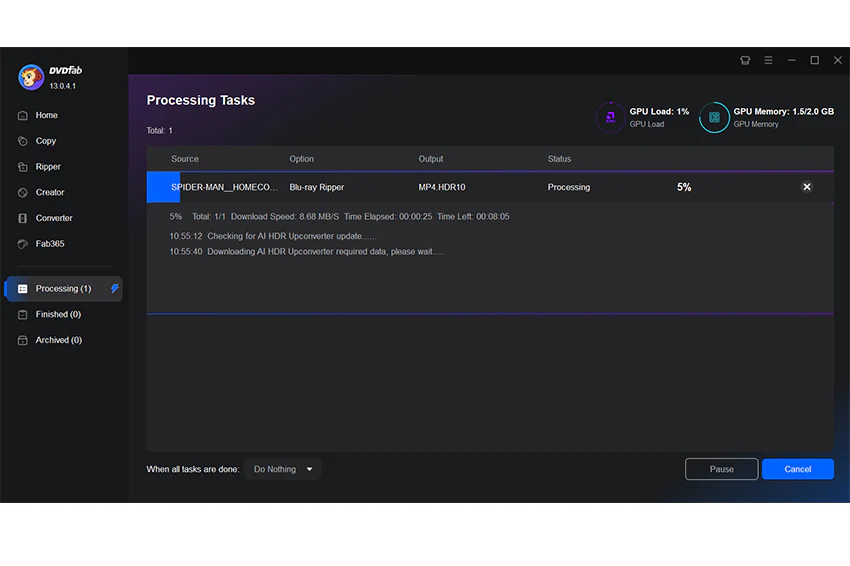Click the DVDFab logo avatar
The width and height of the screenshot is (850, 566).
pyautogui.click(x=31, y=77)
